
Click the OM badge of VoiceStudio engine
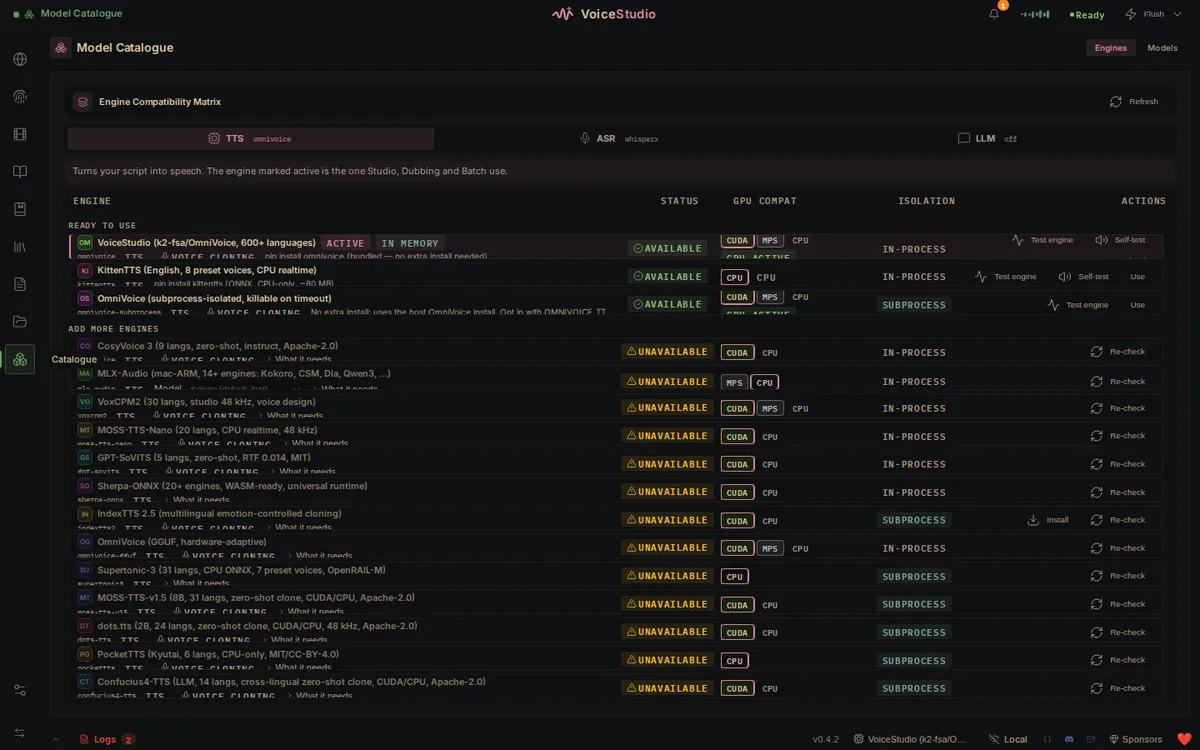pos(85,243)
